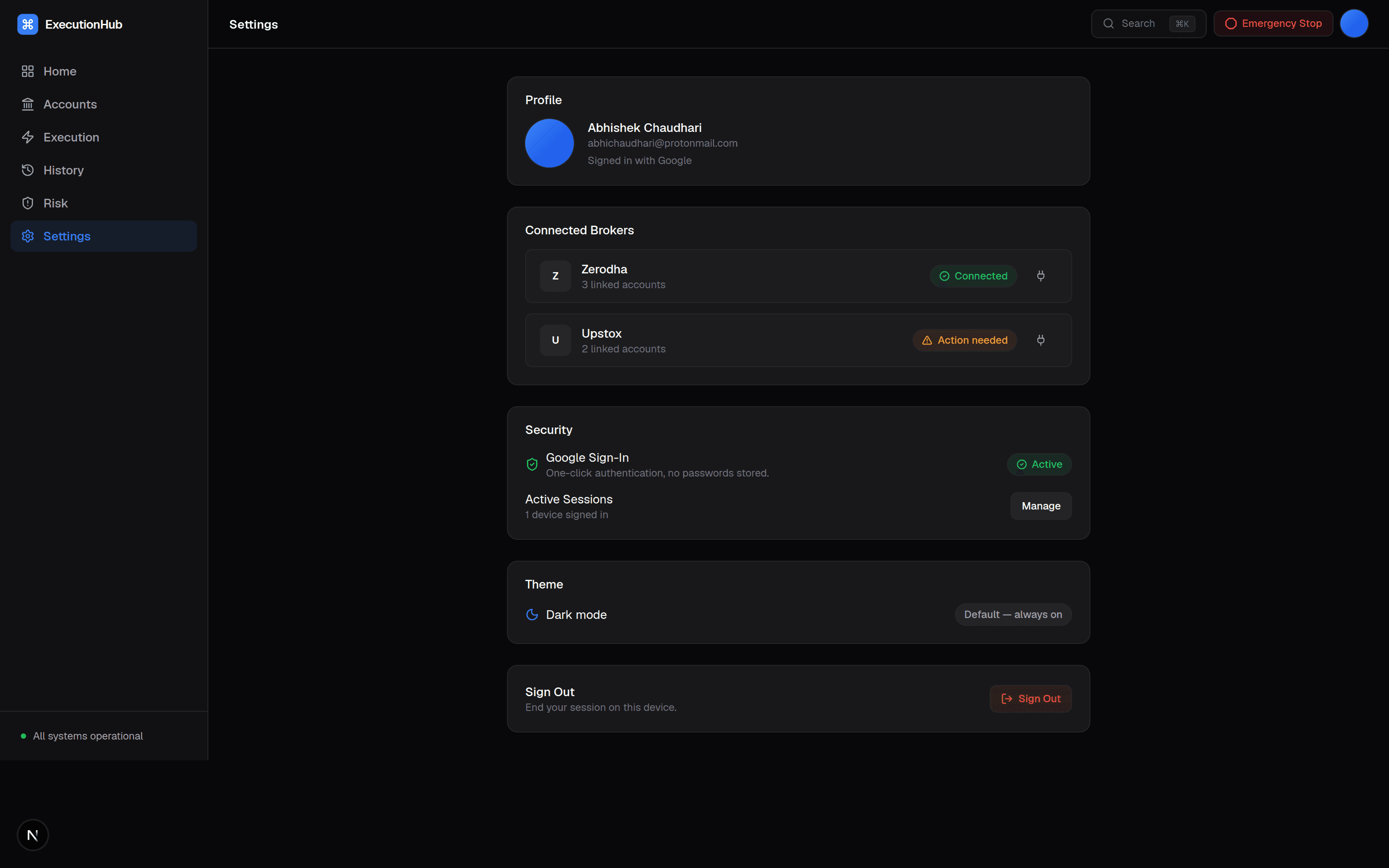Click the Dark mode moon icon
This screenshot has height=868, width=1389.
[532, 615]
